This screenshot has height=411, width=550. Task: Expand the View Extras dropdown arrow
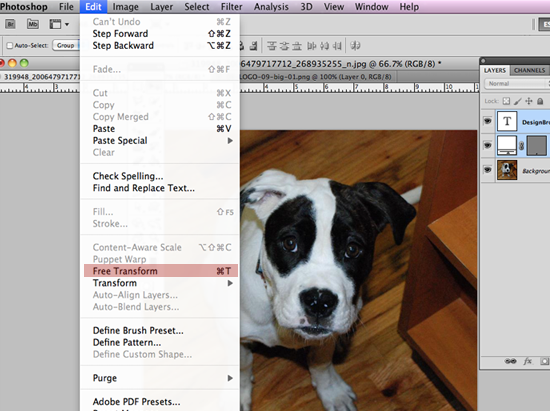click(x=67, y=25)
